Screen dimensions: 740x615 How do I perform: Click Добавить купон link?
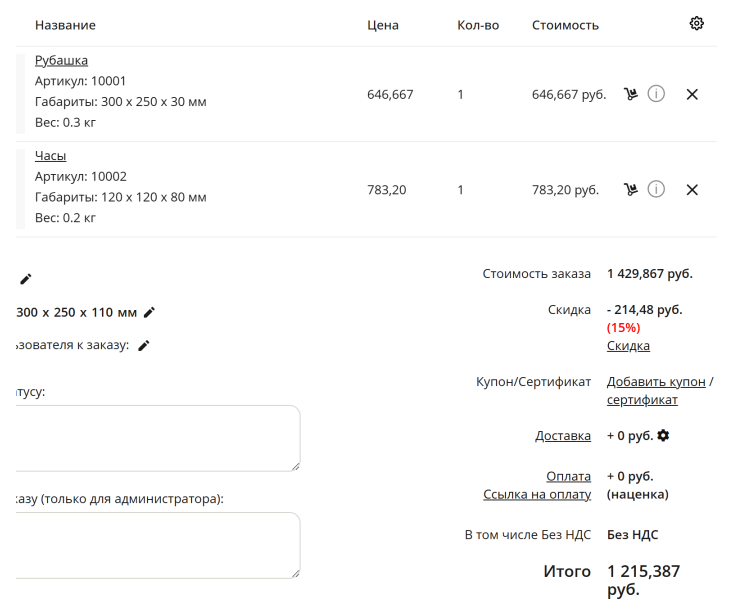(656, 381)
